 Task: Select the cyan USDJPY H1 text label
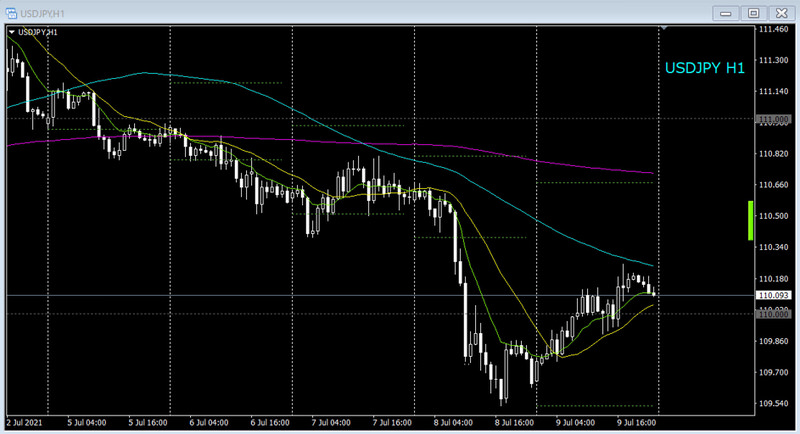[705, 68]
